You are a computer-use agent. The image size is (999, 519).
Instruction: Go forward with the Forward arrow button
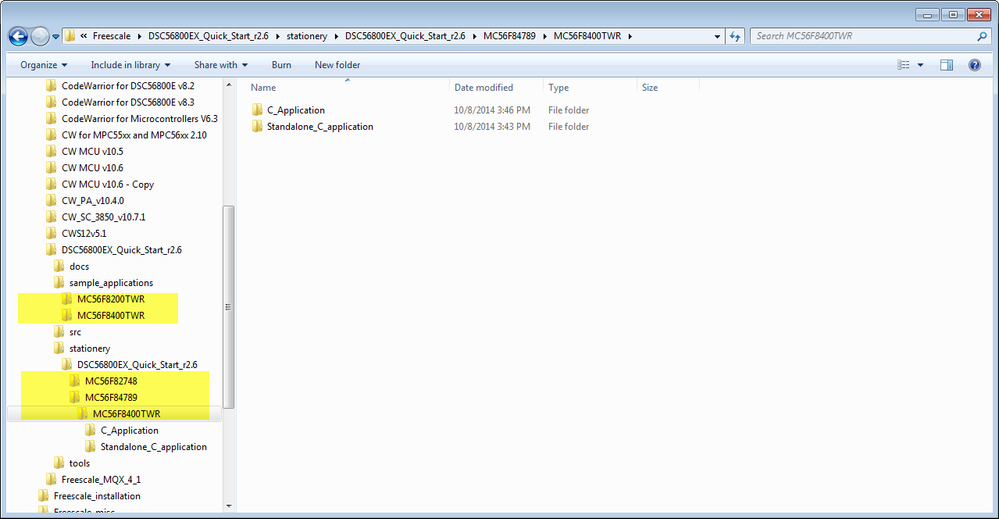point(40,36)
